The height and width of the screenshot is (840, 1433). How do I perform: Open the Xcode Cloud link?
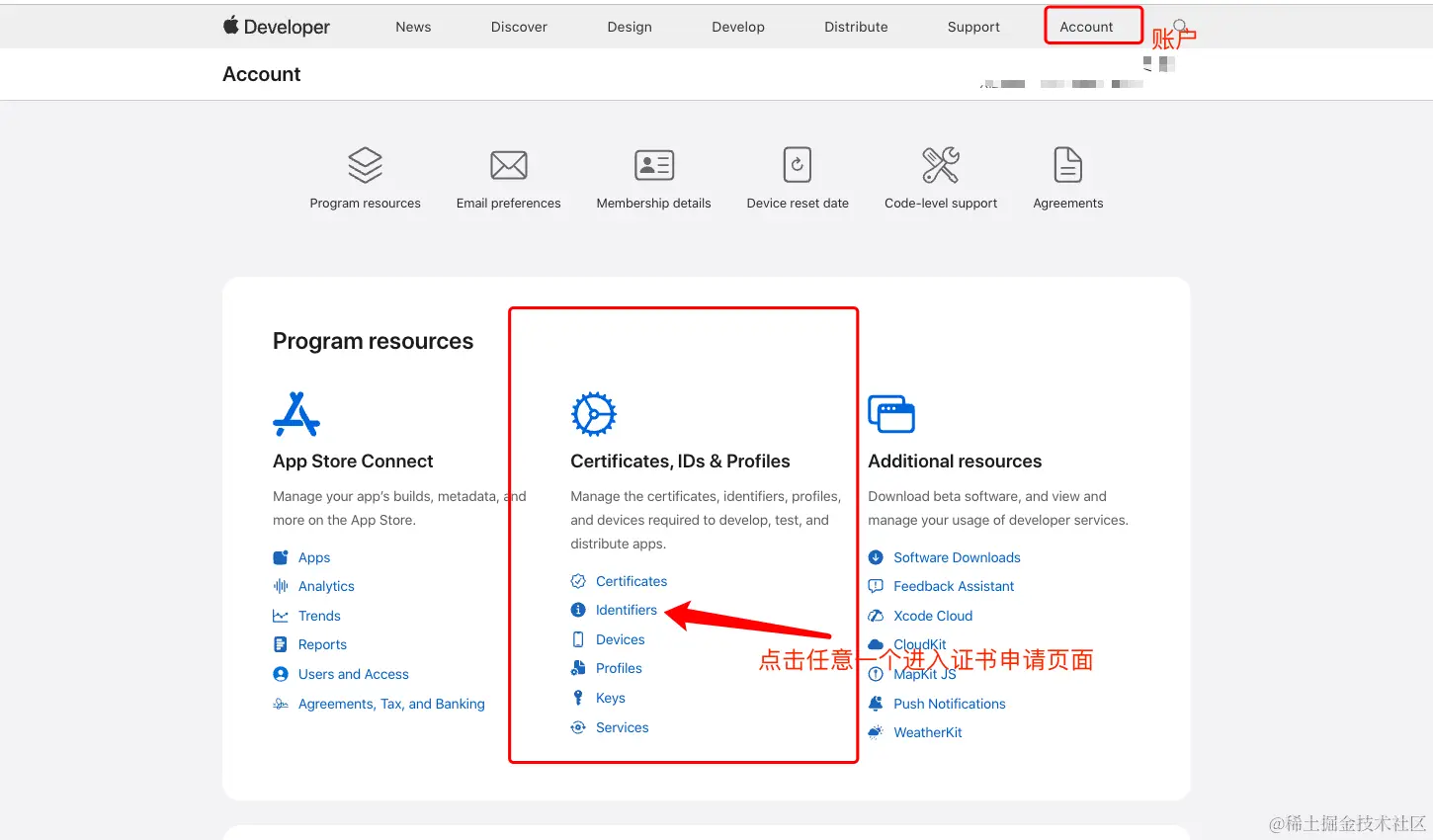pyautogui.click(x=933, y=616)
